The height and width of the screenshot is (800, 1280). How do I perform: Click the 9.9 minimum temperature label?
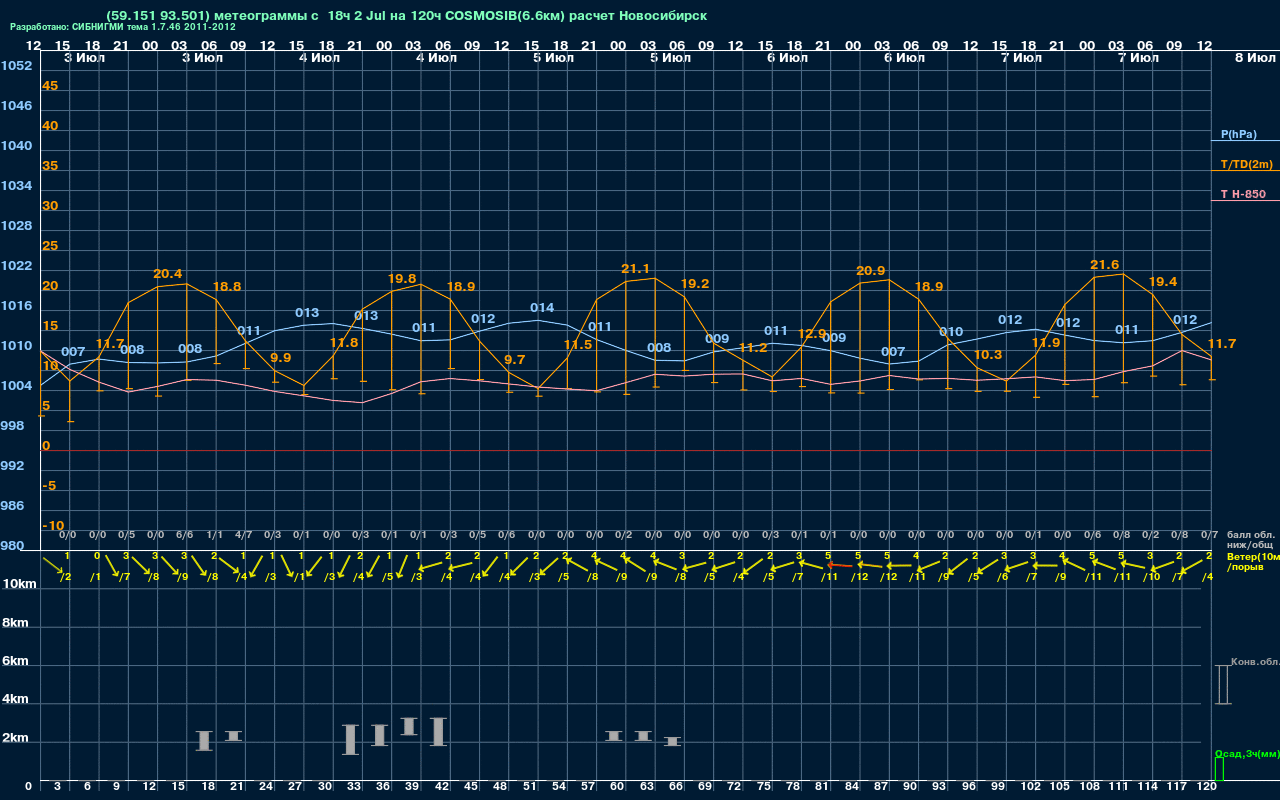point(281,358)
